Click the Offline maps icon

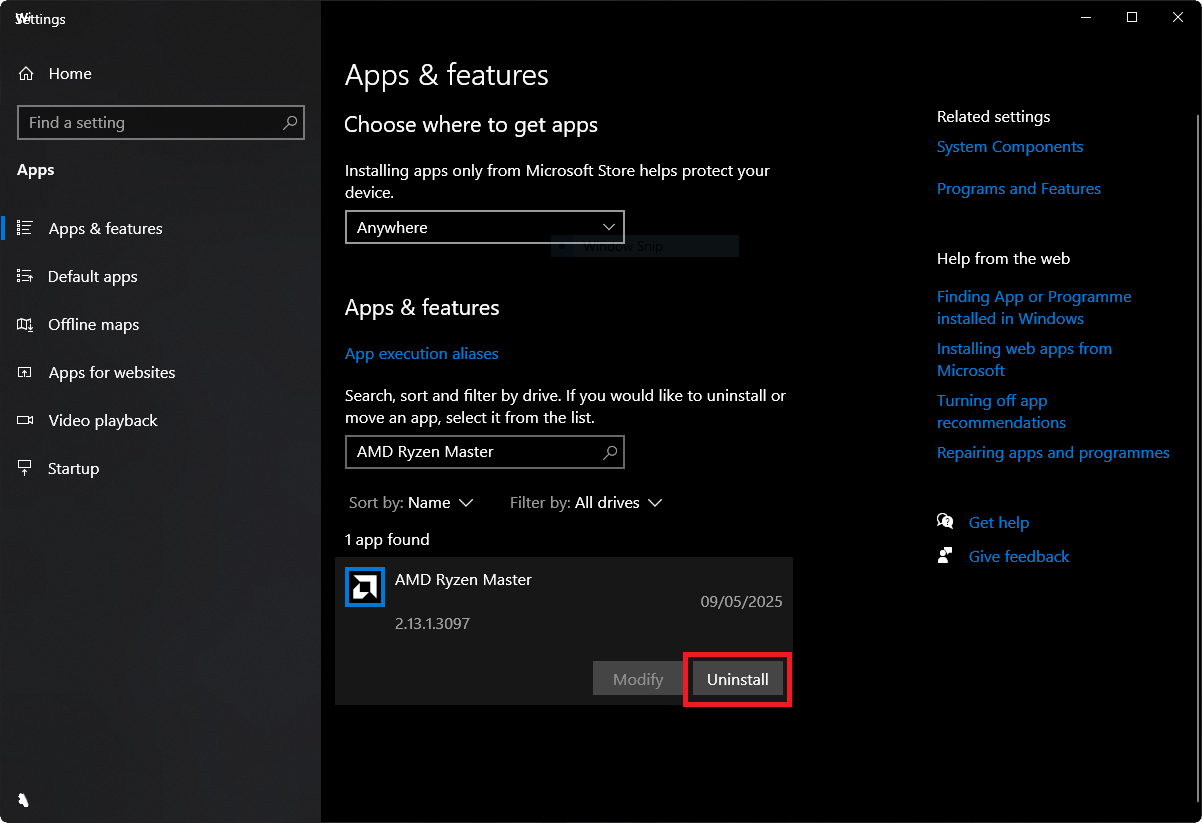tap(26, 324)
